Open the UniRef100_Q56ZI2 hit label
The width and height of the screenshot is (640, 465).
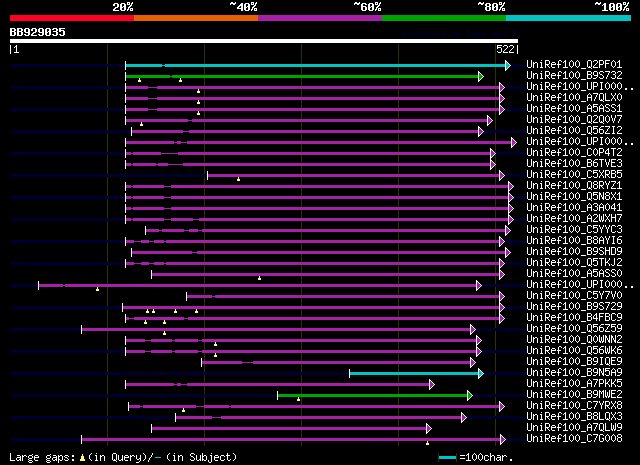click(x=574, y=131)
